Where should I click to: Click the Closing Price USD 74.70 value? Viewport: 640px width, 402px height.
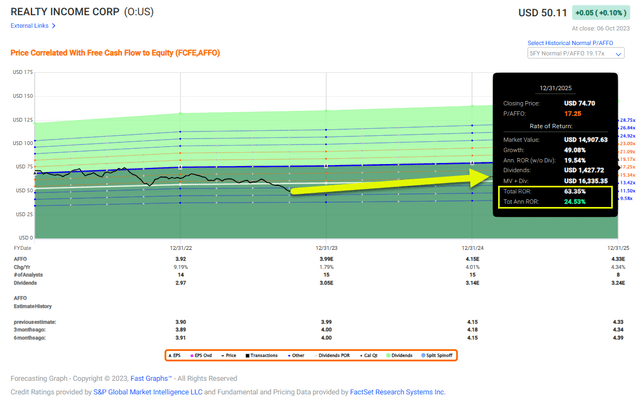click(580, 103)
